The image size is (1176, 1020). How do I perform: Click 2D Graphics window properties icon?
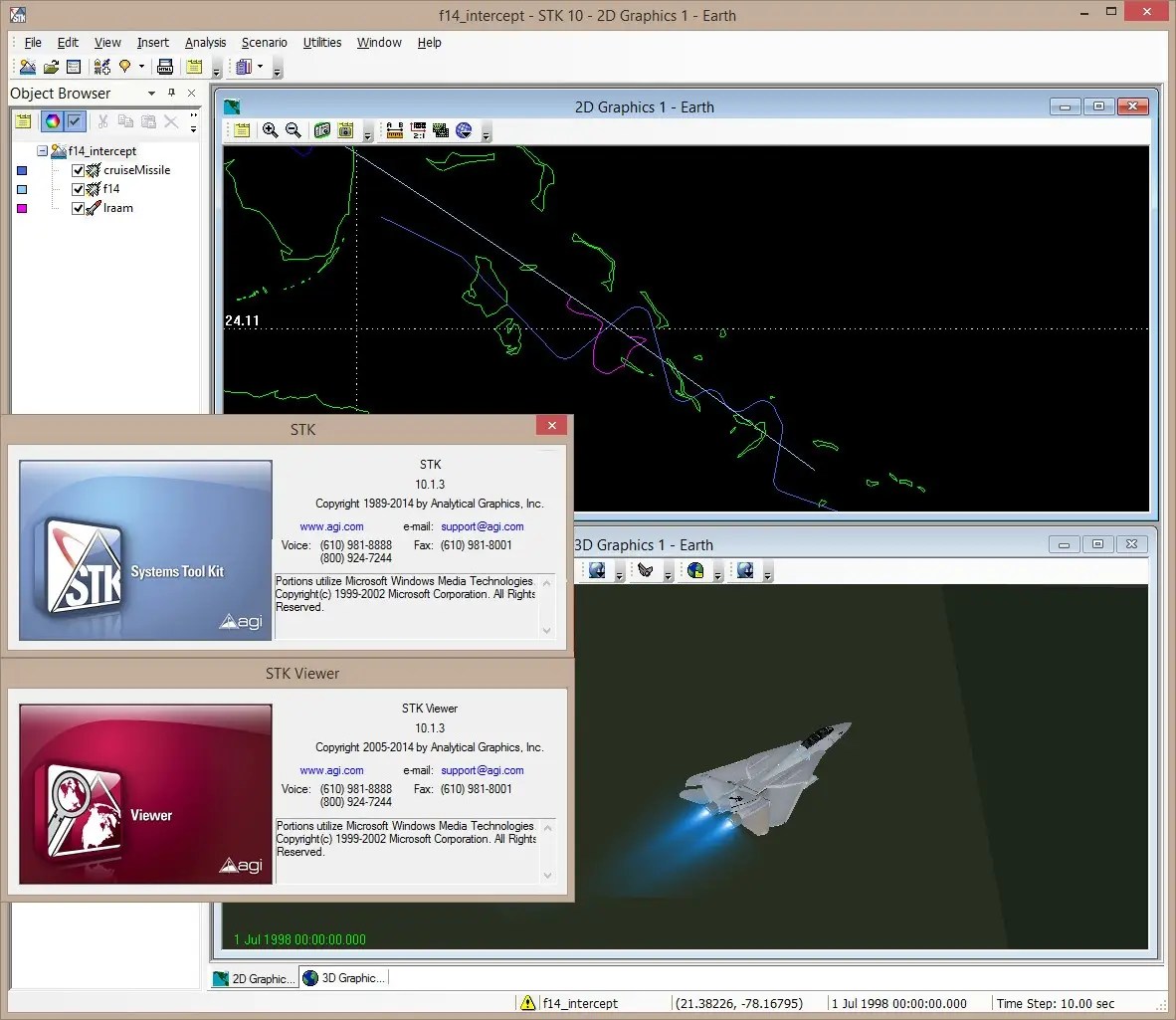click(242, 130)
